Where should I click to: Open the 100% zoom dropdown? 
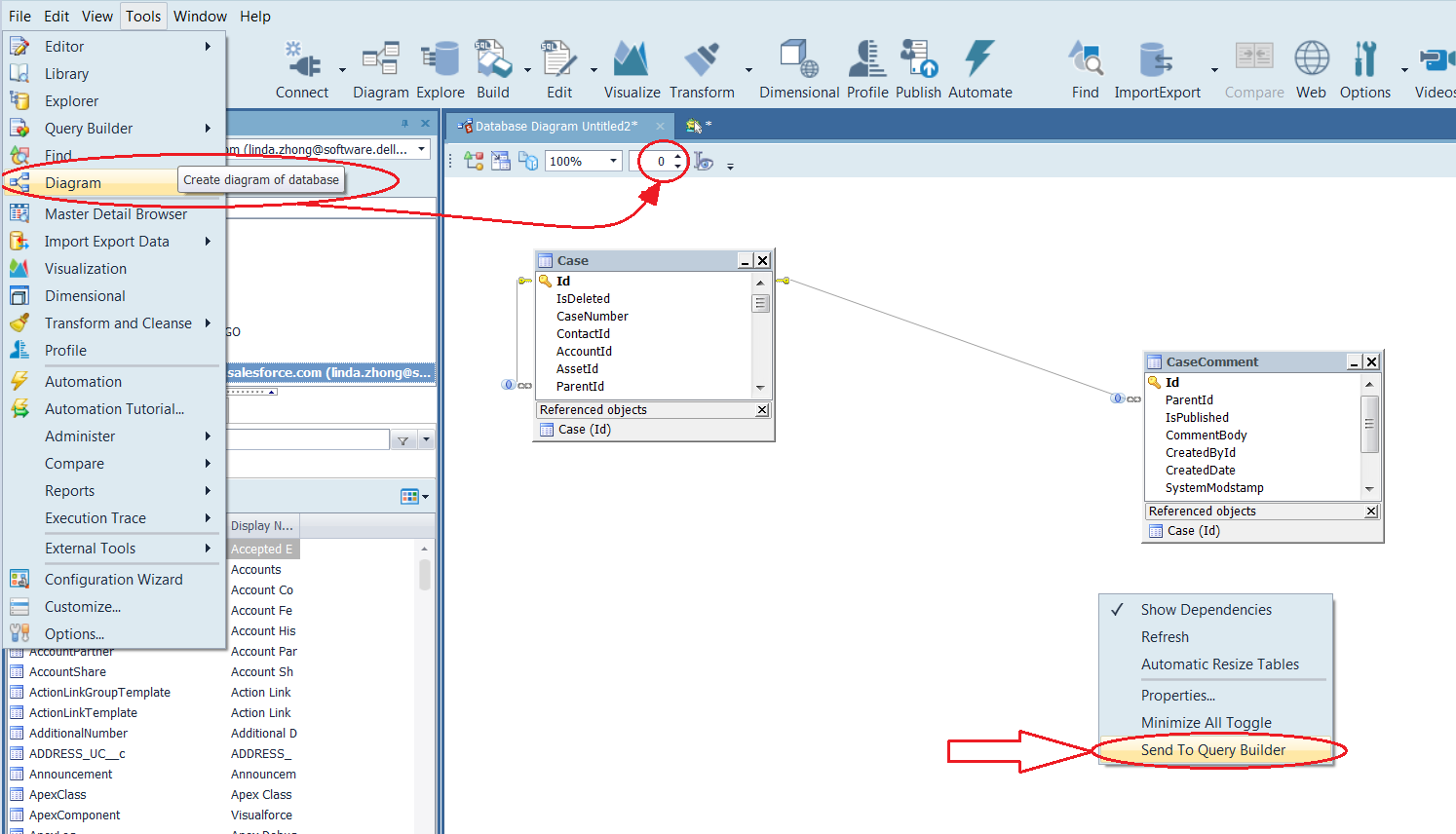click(x=613, y=162)
